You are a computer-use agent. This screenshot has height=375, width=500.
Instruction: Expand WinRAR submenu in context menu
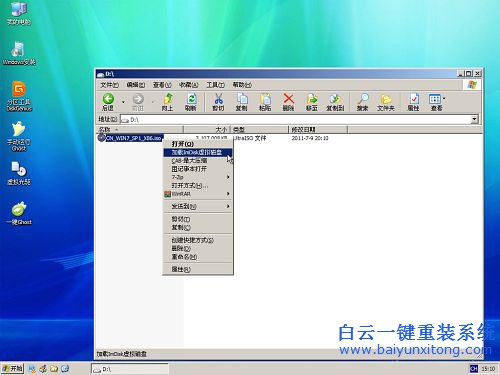coord(197,194)
